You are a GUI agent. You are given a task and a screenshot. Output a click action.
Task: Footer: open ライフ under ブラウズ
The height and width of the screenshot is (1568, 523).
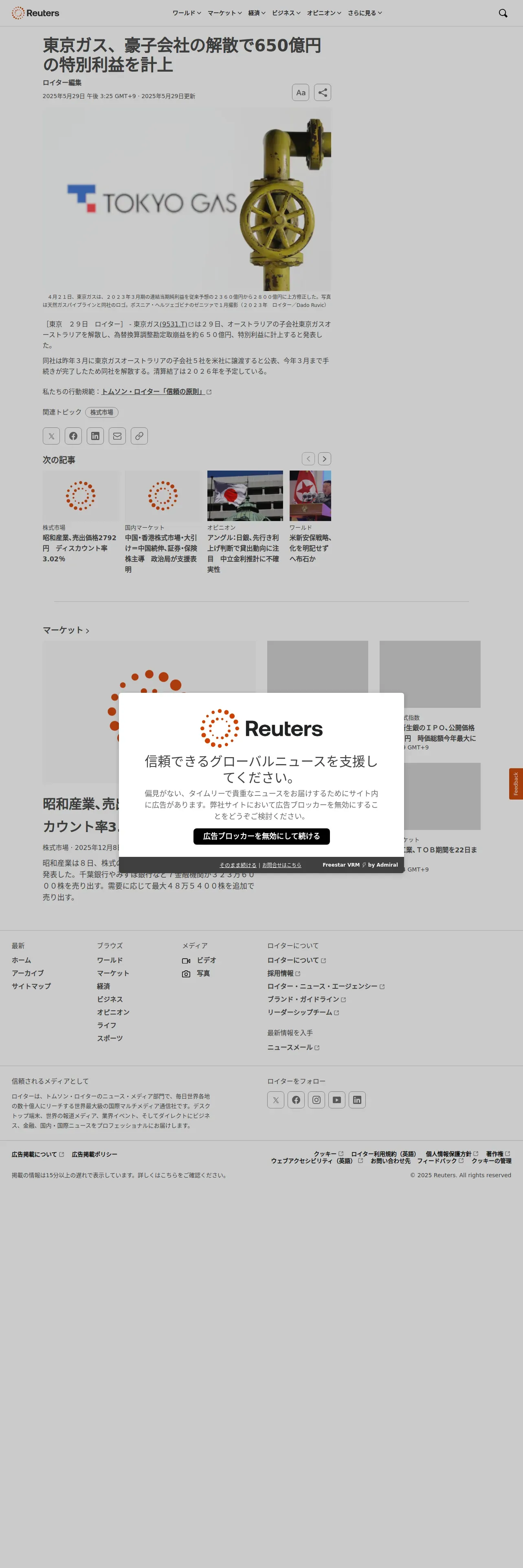pos(107,1026)
